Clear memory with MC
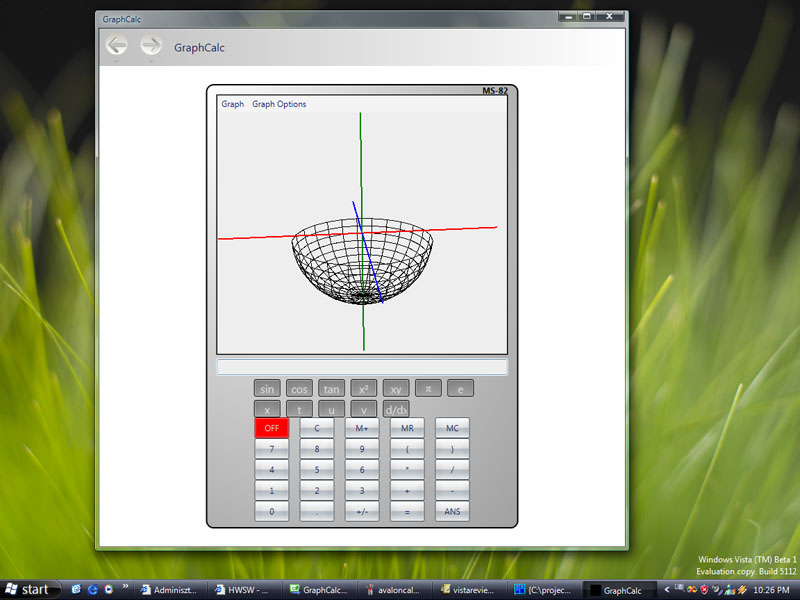Image resolution: width=800 pixels, height=600 pixels. point(452,428)
